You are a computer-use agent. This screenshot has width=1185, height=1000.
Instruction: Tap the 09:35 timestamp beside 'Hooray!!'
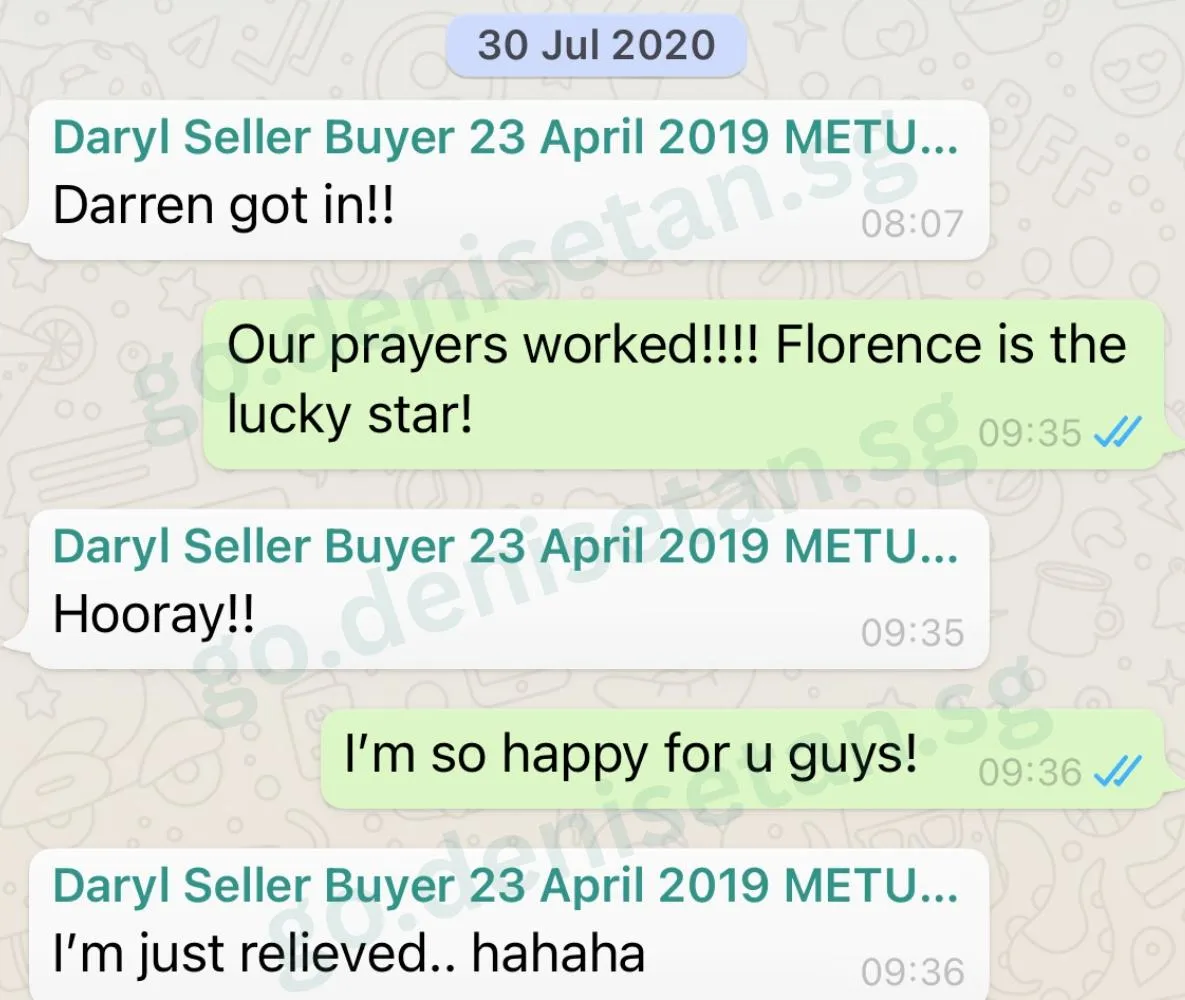pos(912,633)
